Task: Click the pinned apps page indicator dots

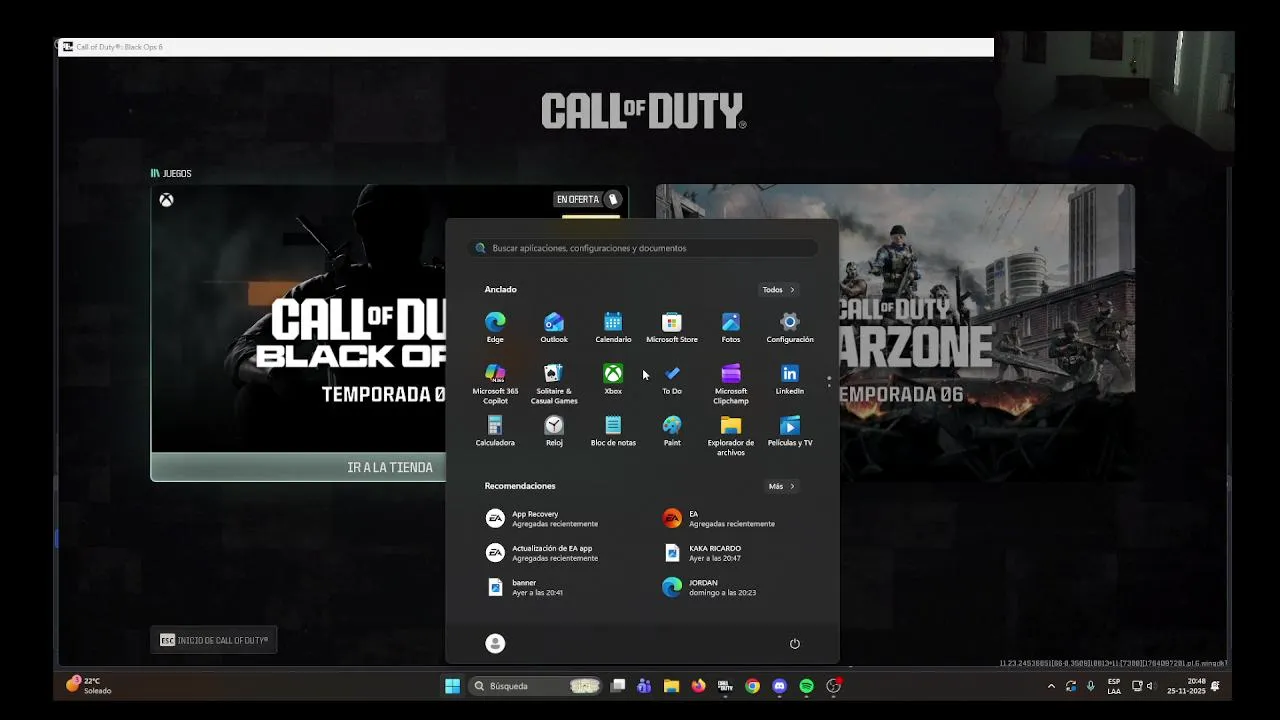Action: coord(829,381)
